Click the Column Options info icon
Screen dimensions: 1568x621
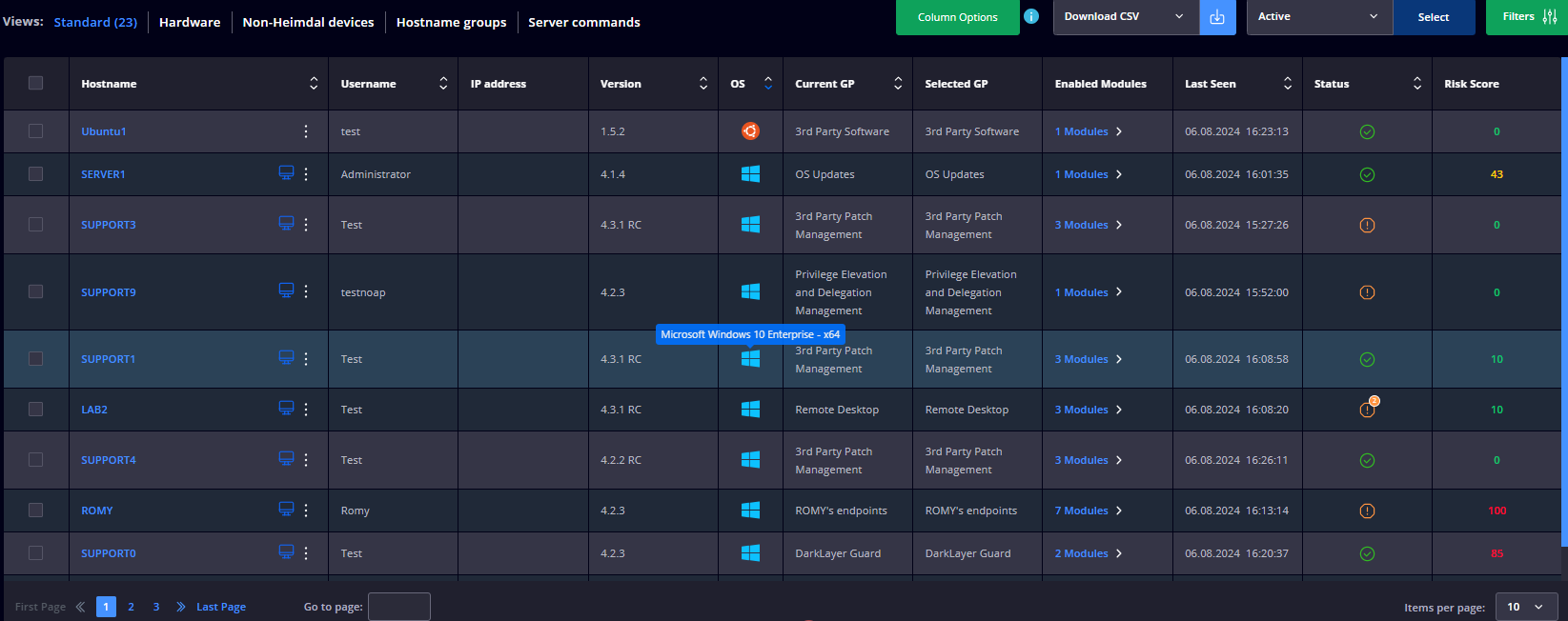(1031, 16)
